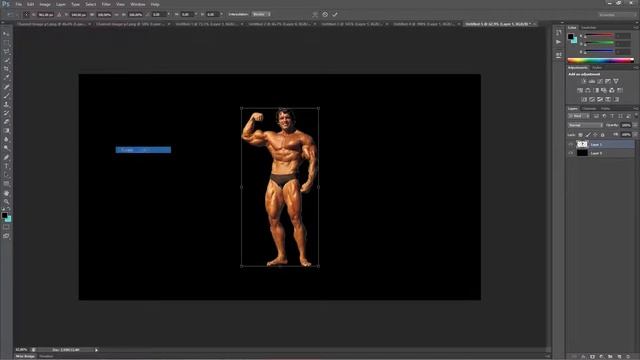Select the Rectangle shape tool

(x=6, y=184)
